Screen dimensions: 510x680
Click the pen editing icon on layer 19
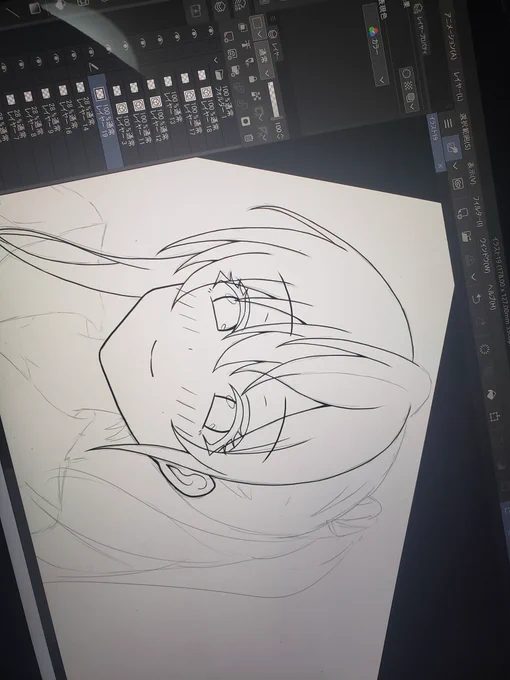(92, 67)
